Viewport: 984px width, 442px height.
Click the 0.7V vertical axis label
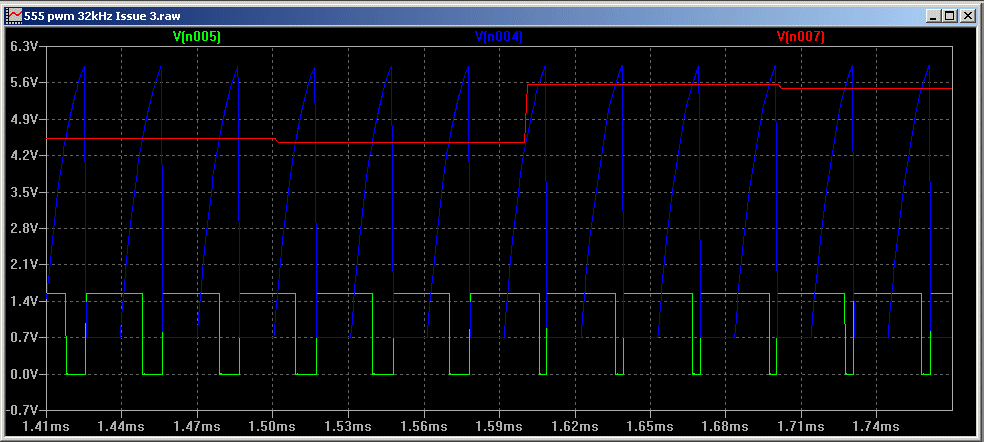point(25,338)
